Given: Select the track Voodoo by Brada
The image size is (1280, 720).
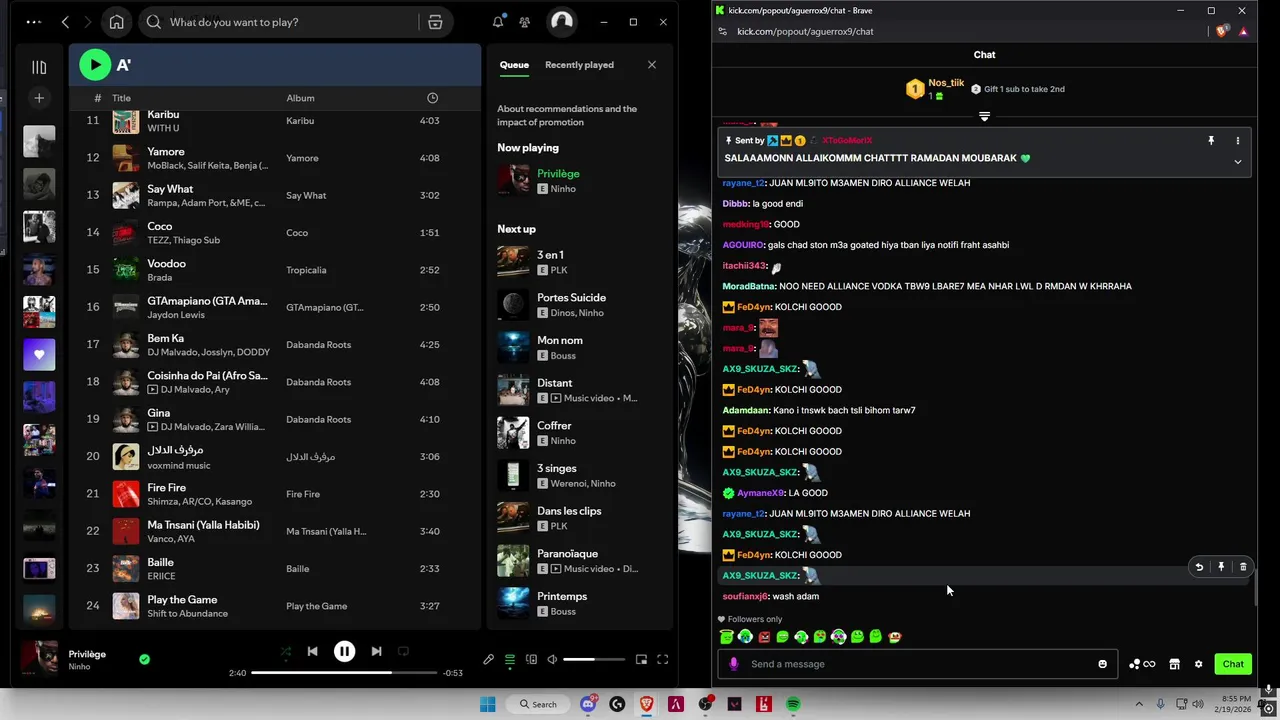Looking at the screenshot, I should point(275,270).
